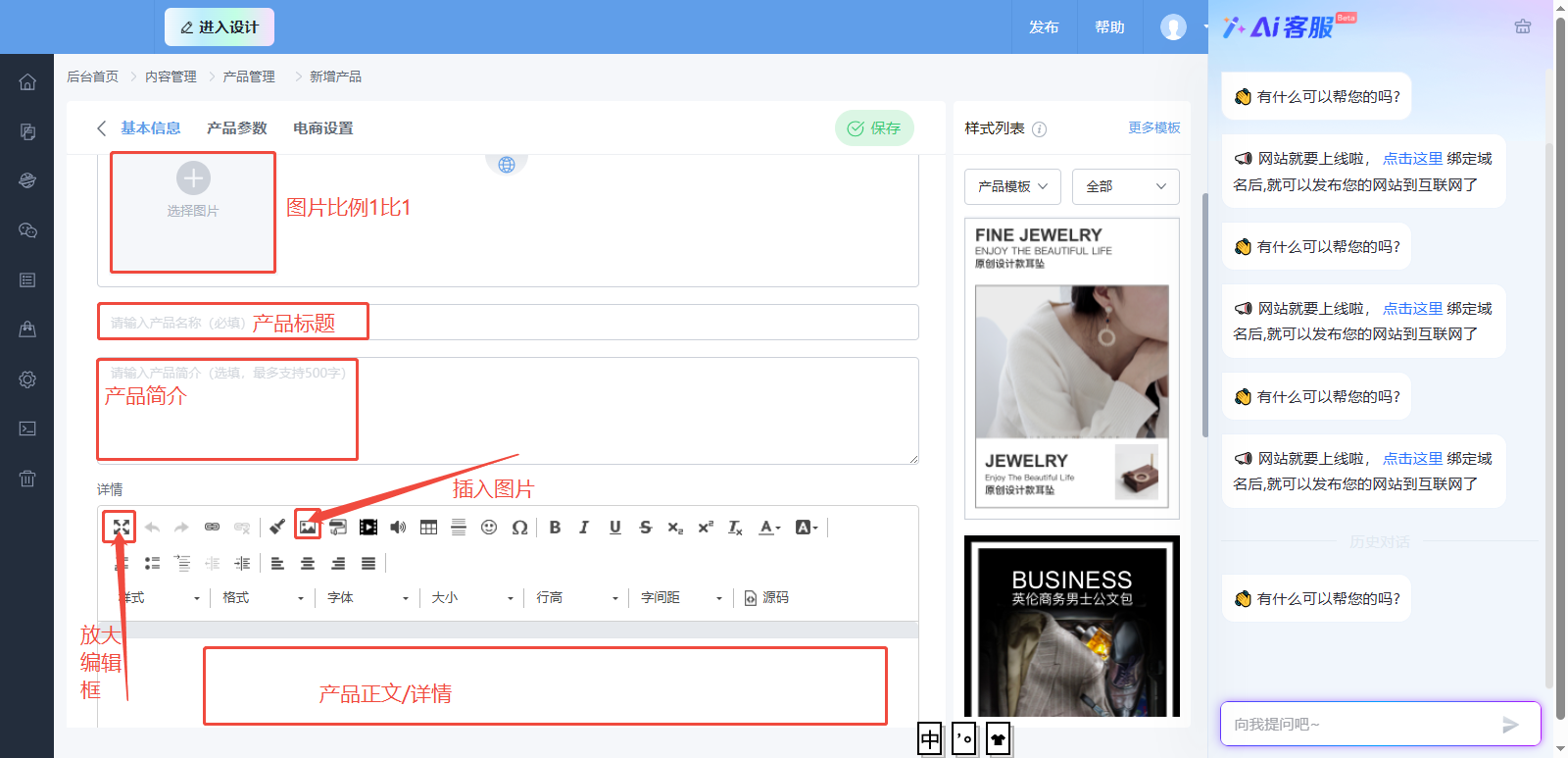This screenshot has width=1568, height=758.
Task: Maximize the rich text editor
Action: (122, 528)
